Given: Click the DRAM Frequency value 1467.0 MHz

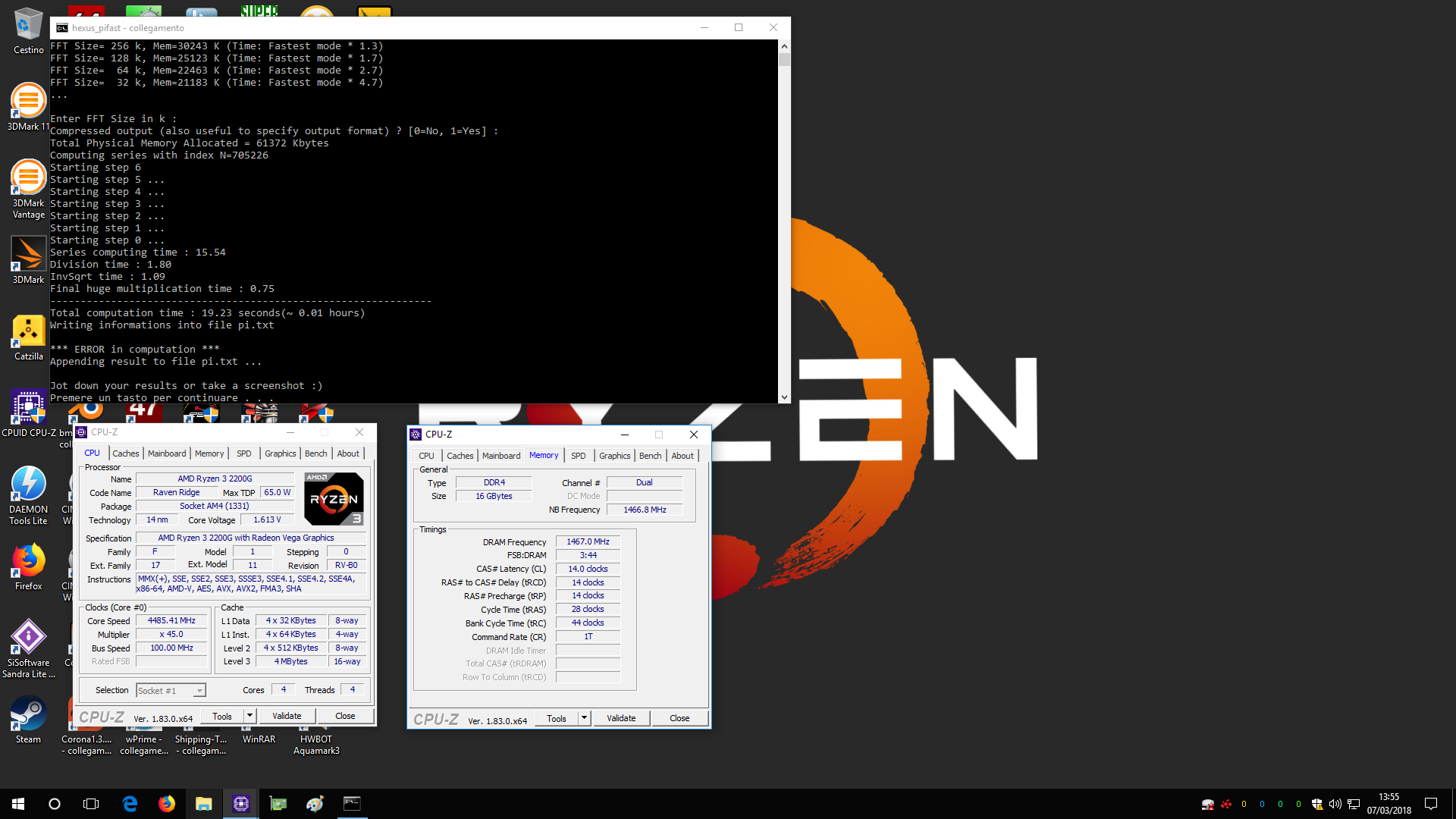Looking at the screenshot, I should point(588,541).
